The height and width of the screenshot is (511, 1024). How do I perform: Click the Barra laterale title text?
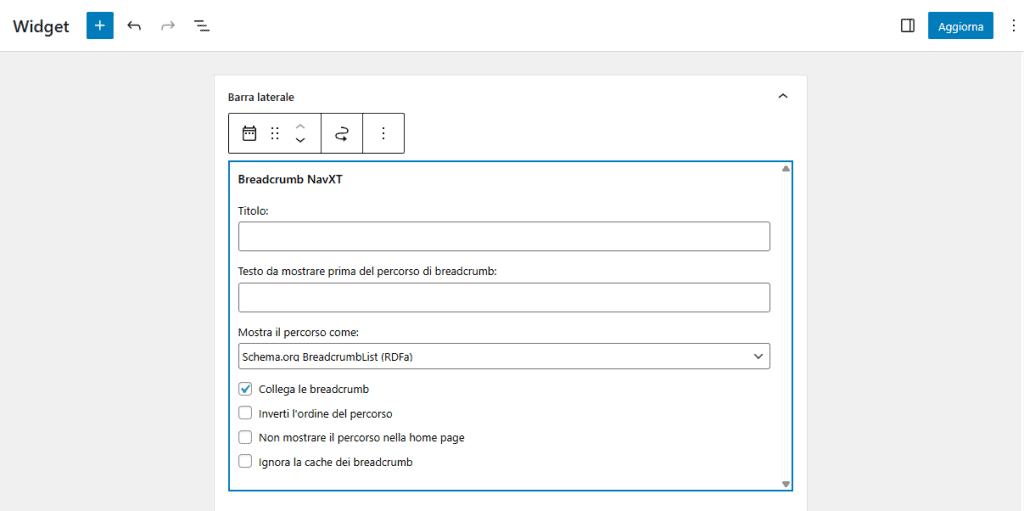261,97
